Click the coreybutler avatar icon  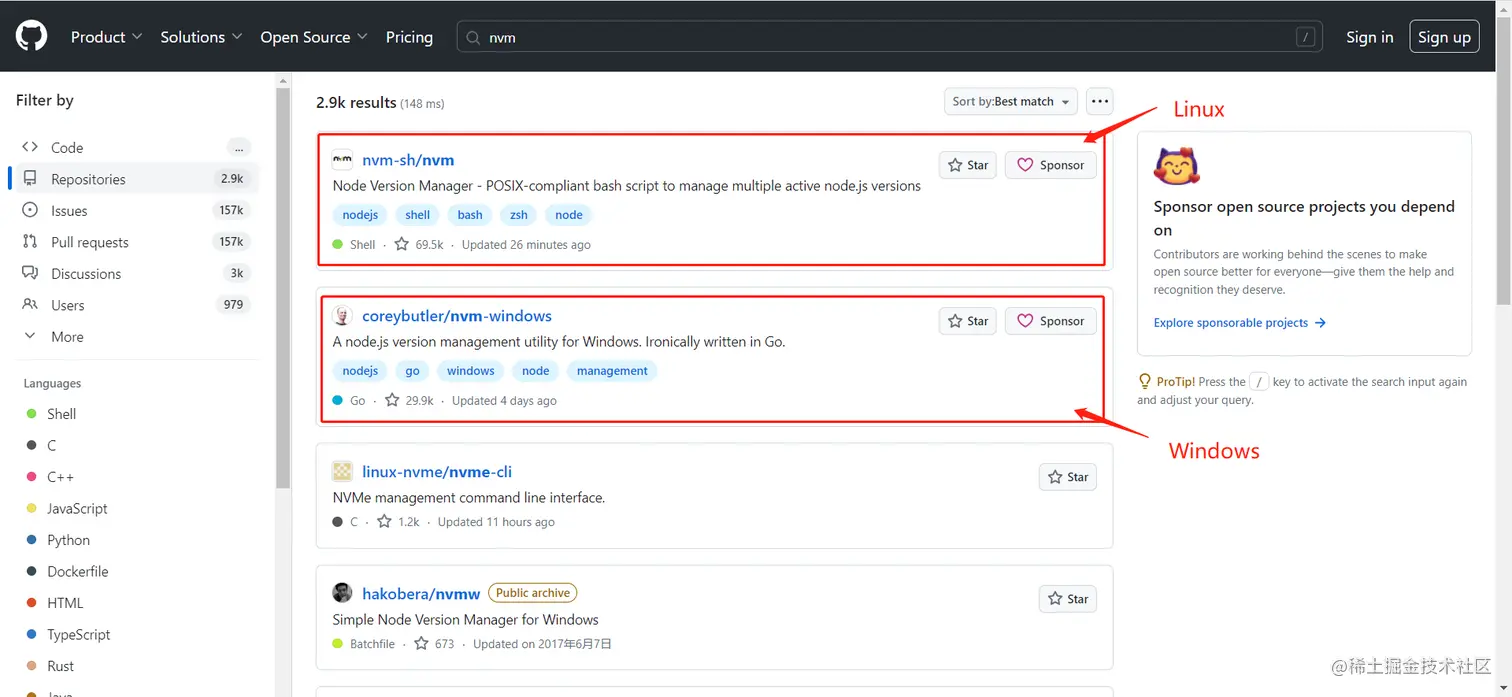[x=342, y=316]
